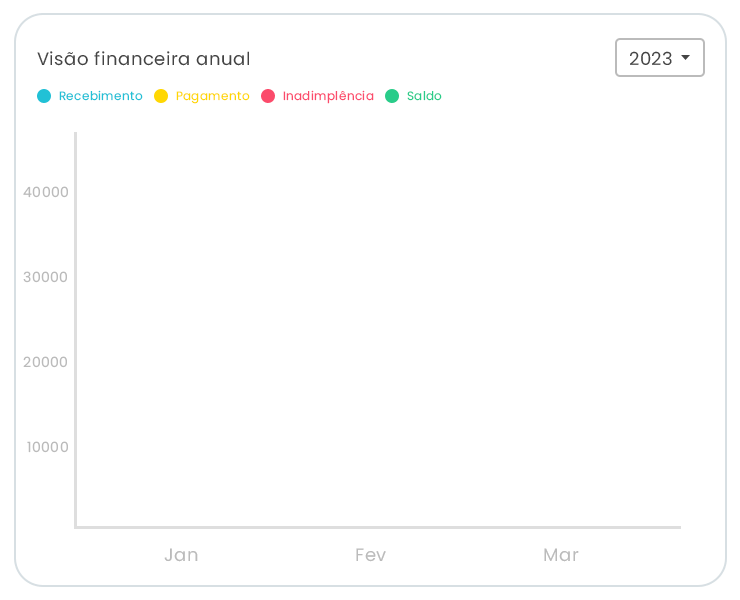This screenshot has width=740, height=600.
Task: Click the 40000 axis value
Action: 46,192
